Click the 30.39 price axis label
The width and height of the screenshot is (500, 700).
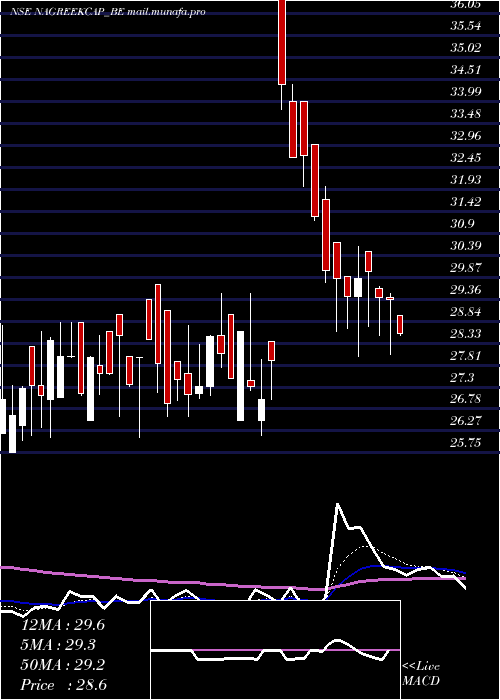465,246
